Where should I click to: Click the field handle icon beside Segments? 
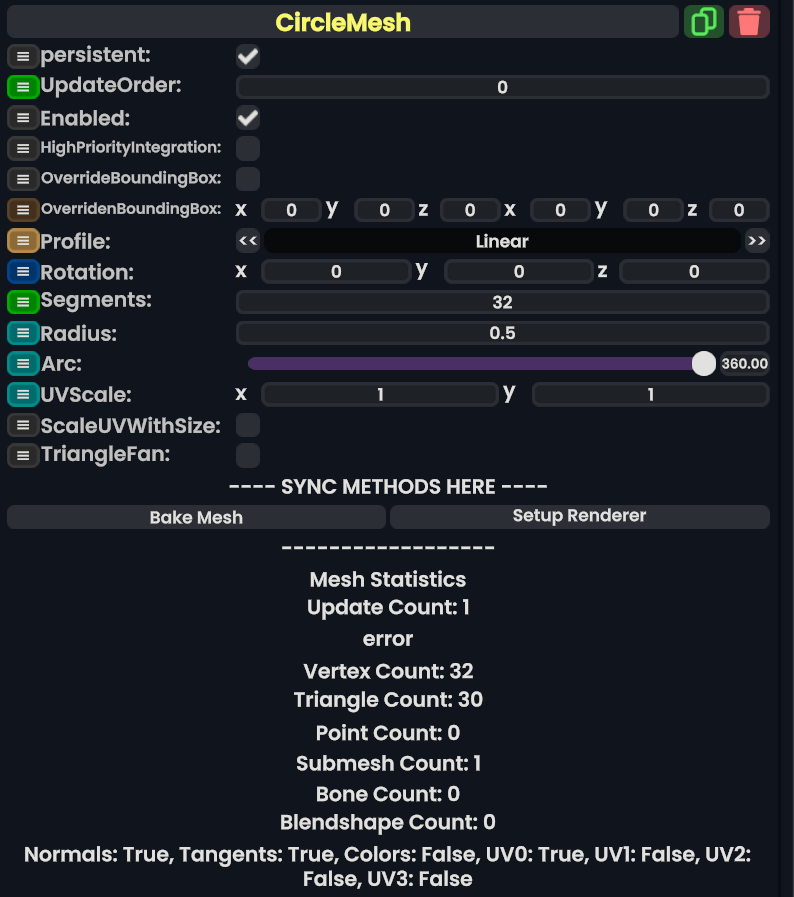click(22, 301)
